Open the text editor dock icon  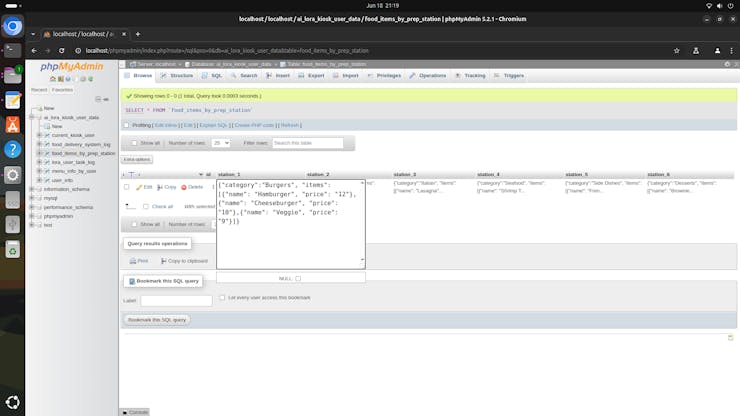coord(13,100)
